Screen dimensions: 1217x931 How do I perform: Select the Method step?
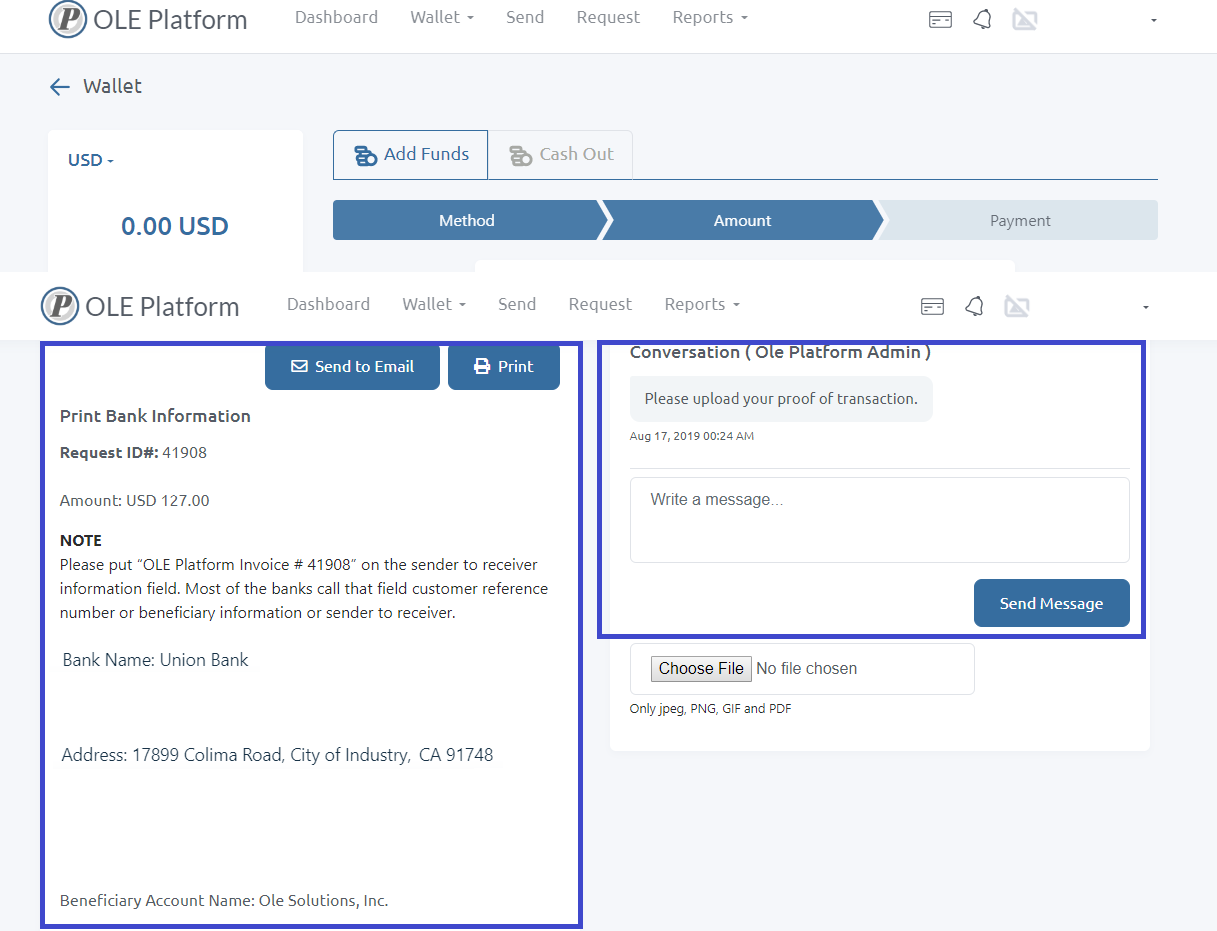click(x=467, y=220)
